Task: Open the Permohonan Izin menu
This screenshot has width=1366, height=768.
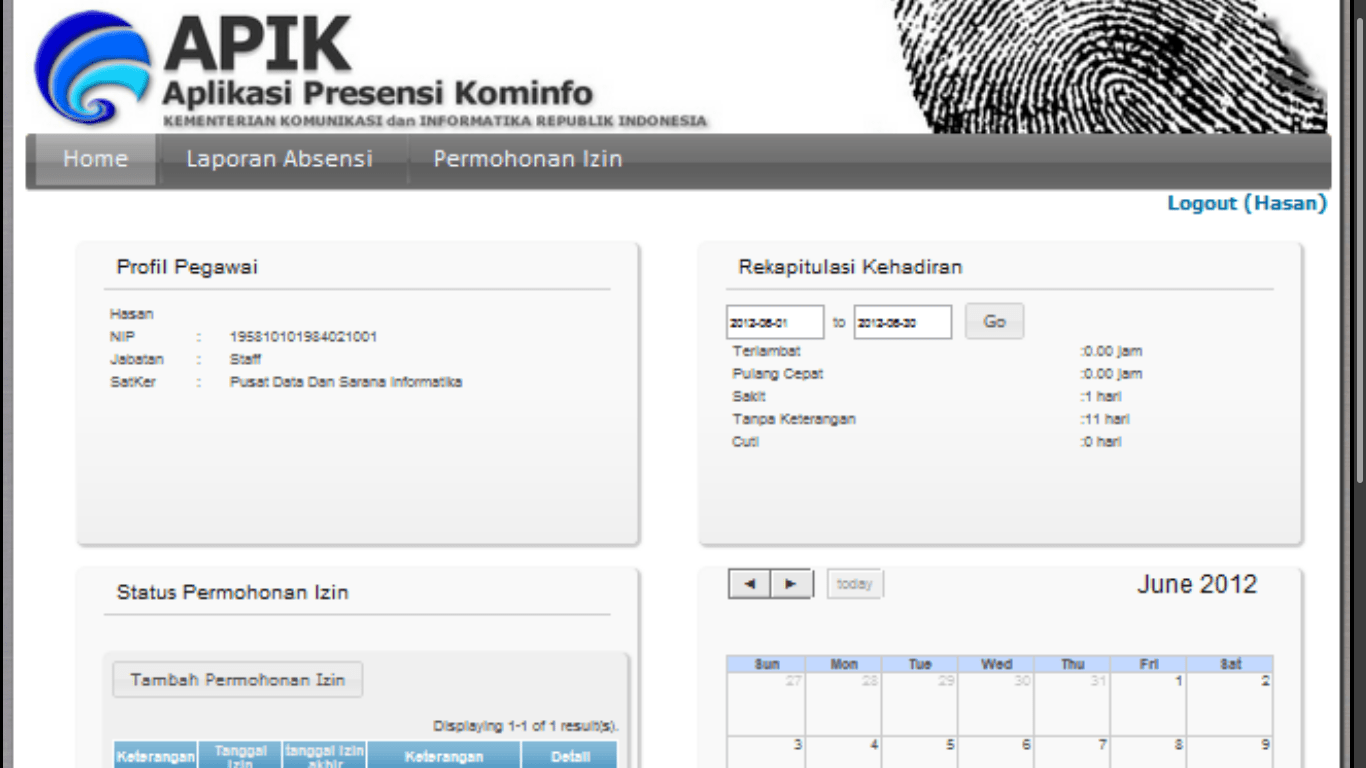Action: pos(528,159)
